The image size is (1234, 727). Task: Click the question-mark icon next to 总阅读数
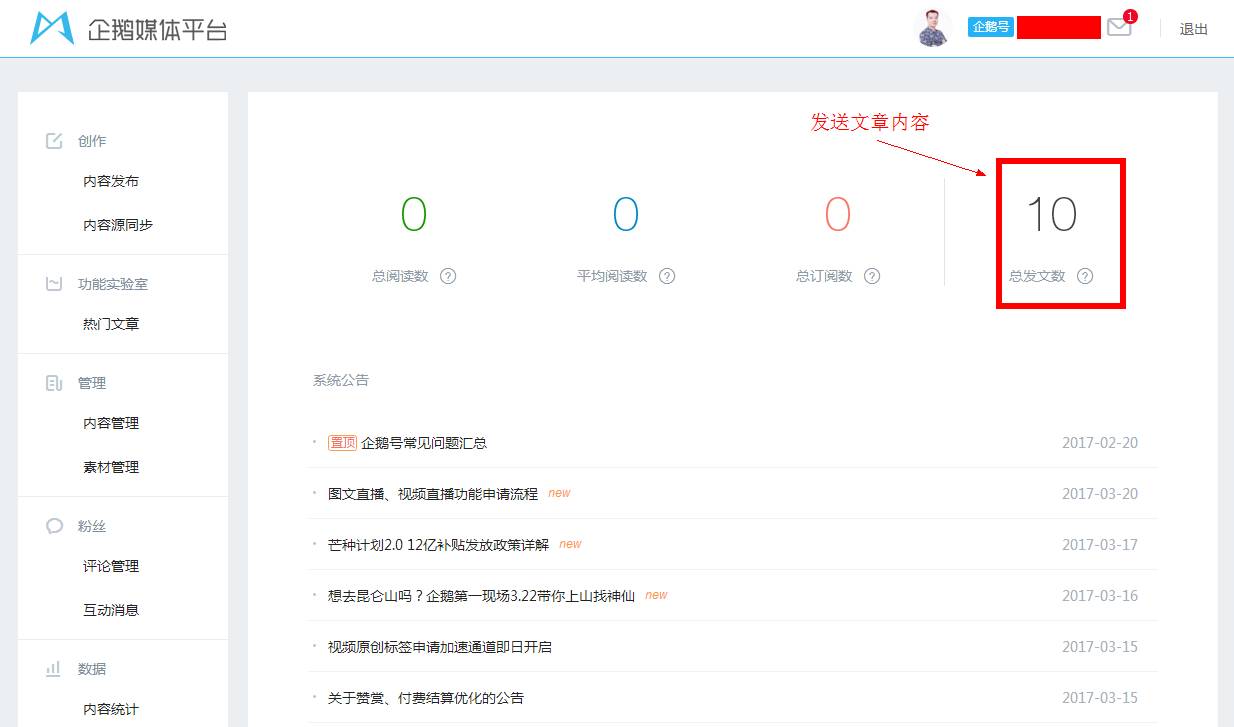coord(447,276)
